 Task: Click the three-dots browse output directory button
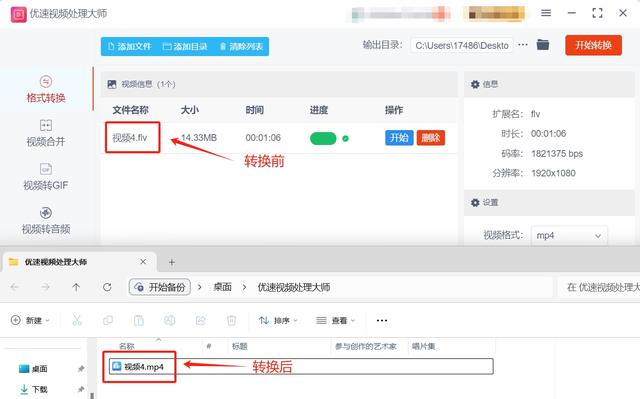coord(523,45)
